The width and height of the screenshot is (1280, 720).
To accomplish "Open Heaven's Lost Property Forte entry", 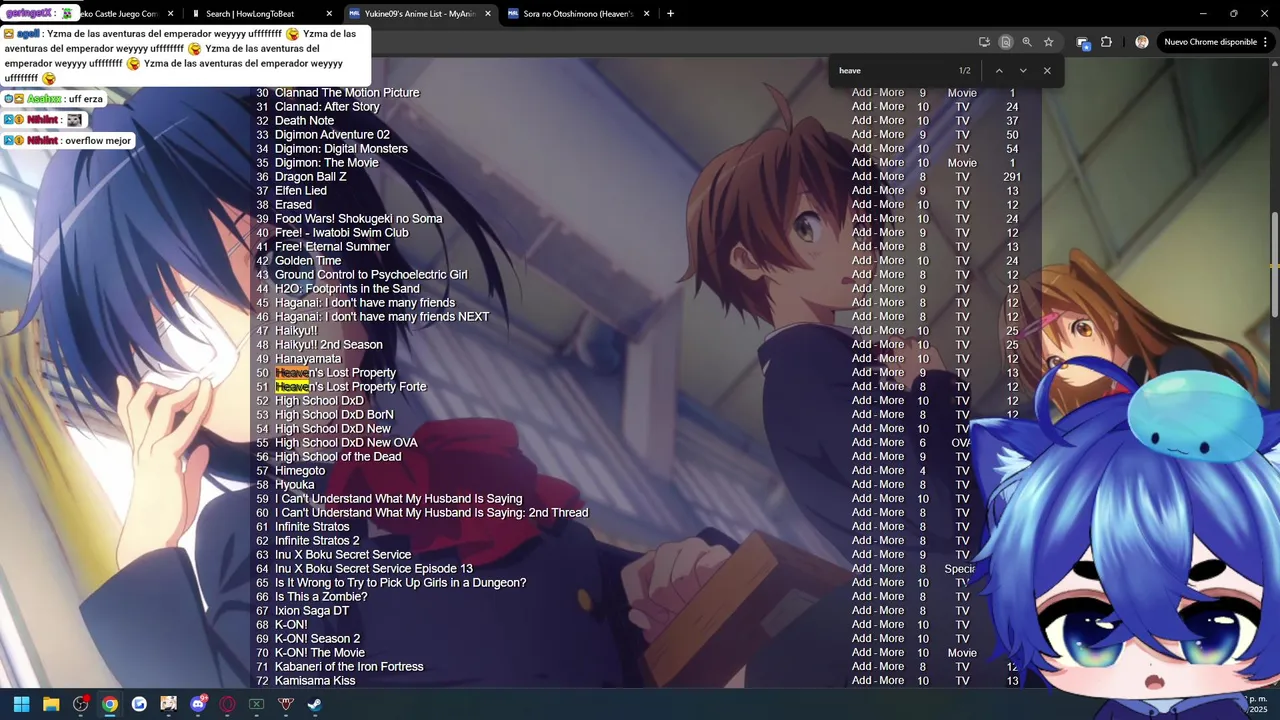I will (350, 387).
